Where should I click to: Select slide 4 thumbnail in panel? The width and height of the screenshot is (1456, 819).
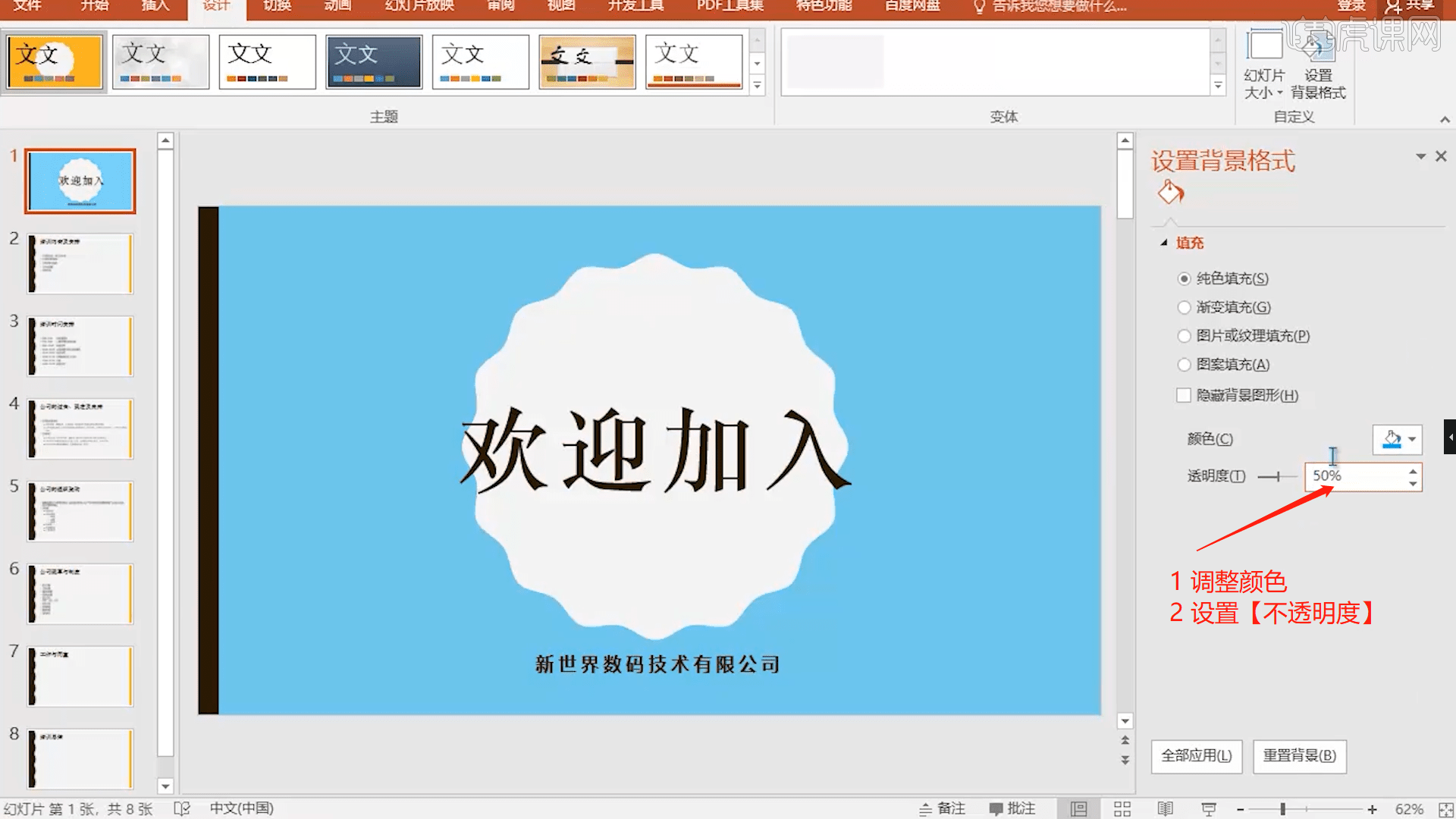[80, 428]
